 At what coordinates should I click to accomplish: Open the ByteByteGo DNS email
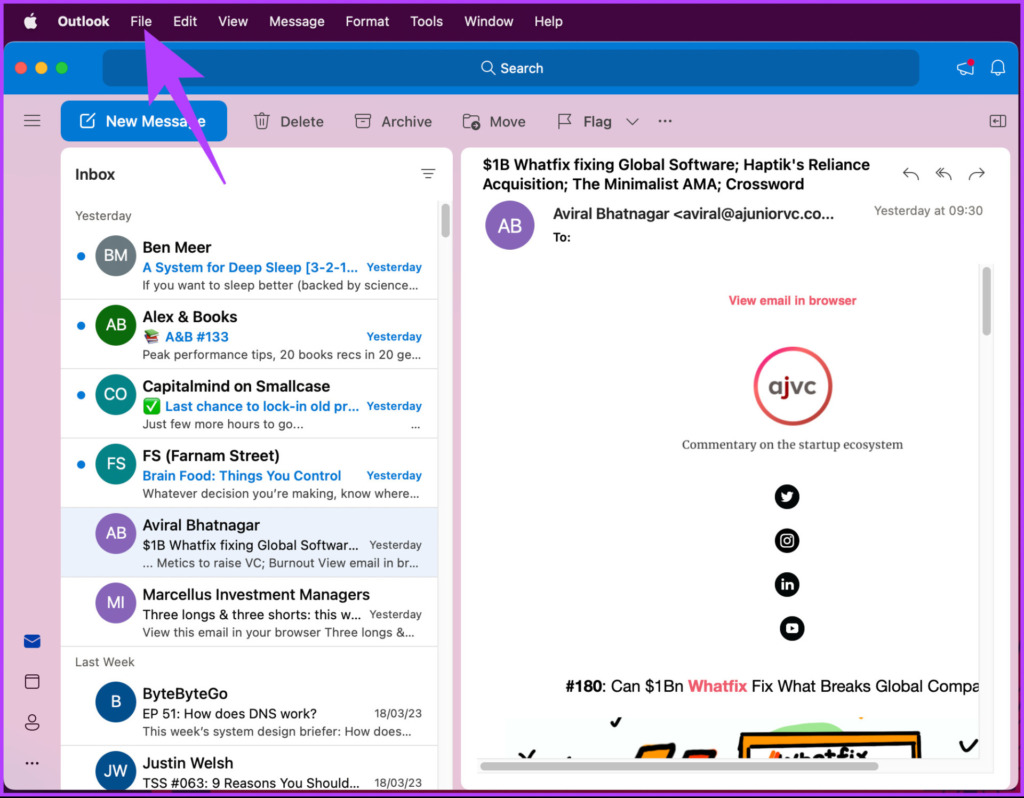[x=249, y=711]
